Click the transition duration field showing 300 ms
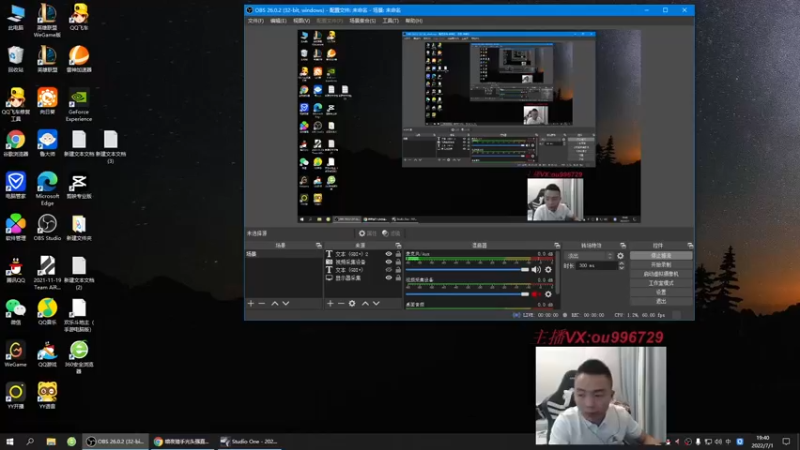Image resolution: width=800 pixels, height=450 pixels. [597, 266]
